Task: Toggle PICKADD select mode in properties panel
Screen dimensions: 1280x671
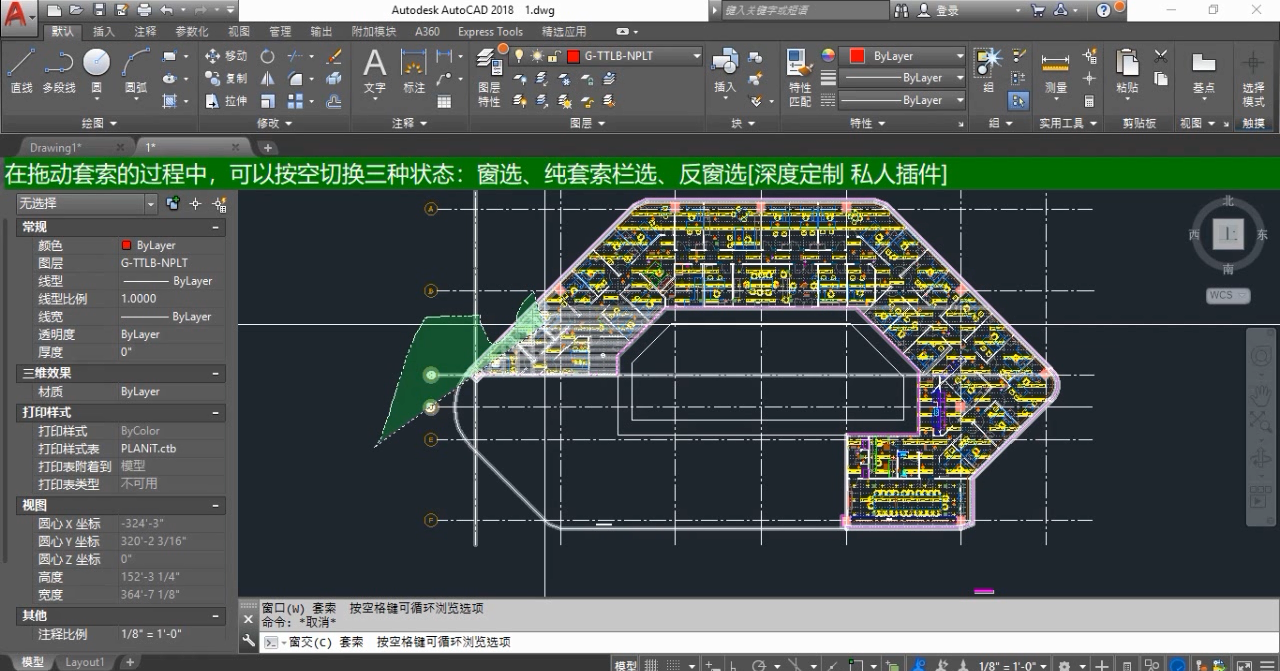Action: click(173, 204)
